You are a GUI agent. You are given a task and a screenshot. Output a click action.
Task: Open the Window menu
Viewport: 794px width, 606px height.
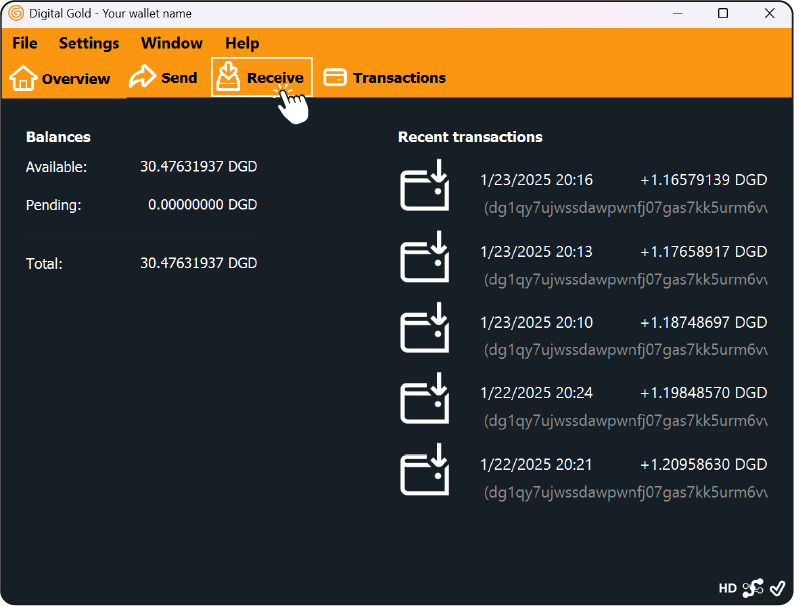(x=171, y=43)
